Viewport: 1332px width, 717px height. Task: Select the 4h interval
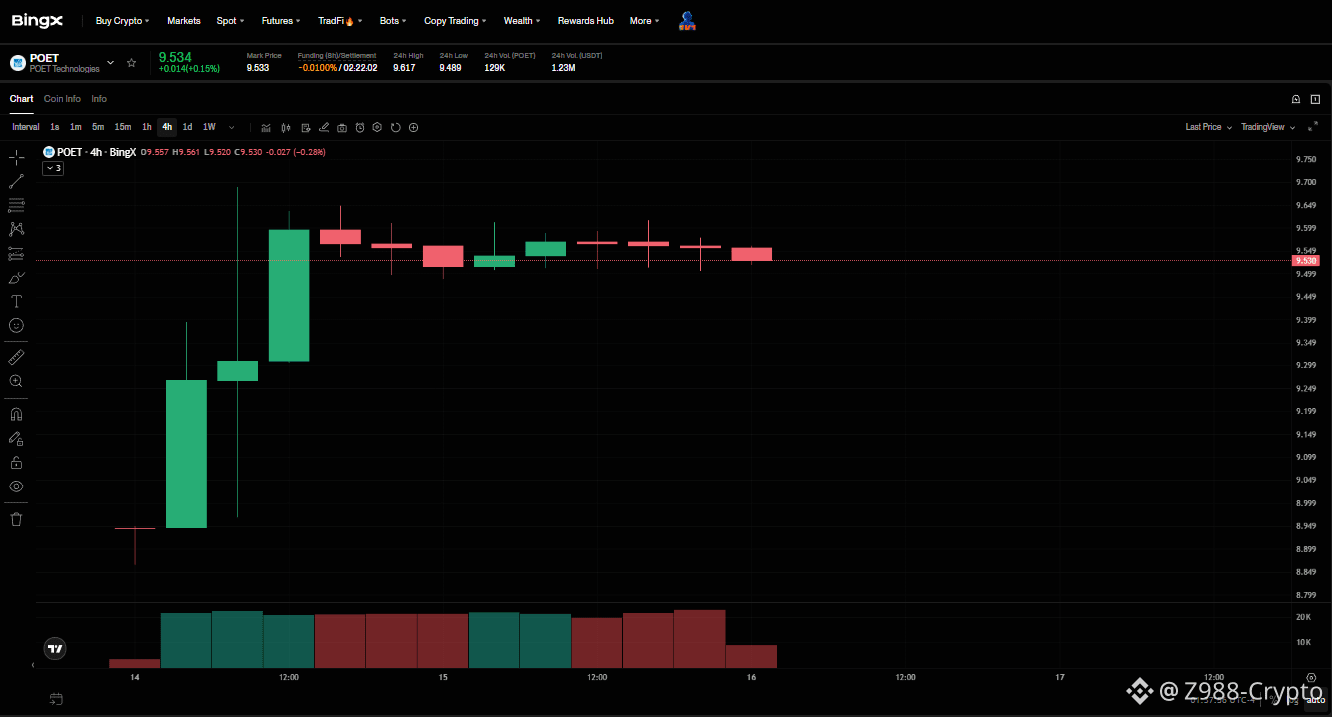tap(167, 127)
